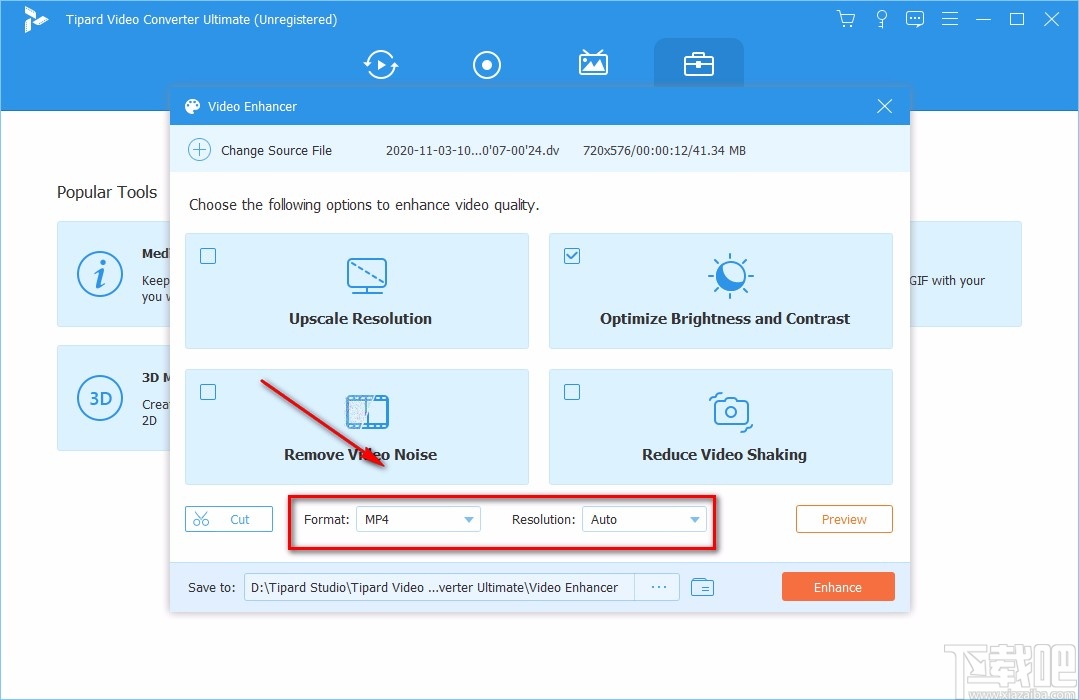Screen dimensions: 1079x700
Task: Click Change Source File
Action: click(x=276, y=150)
